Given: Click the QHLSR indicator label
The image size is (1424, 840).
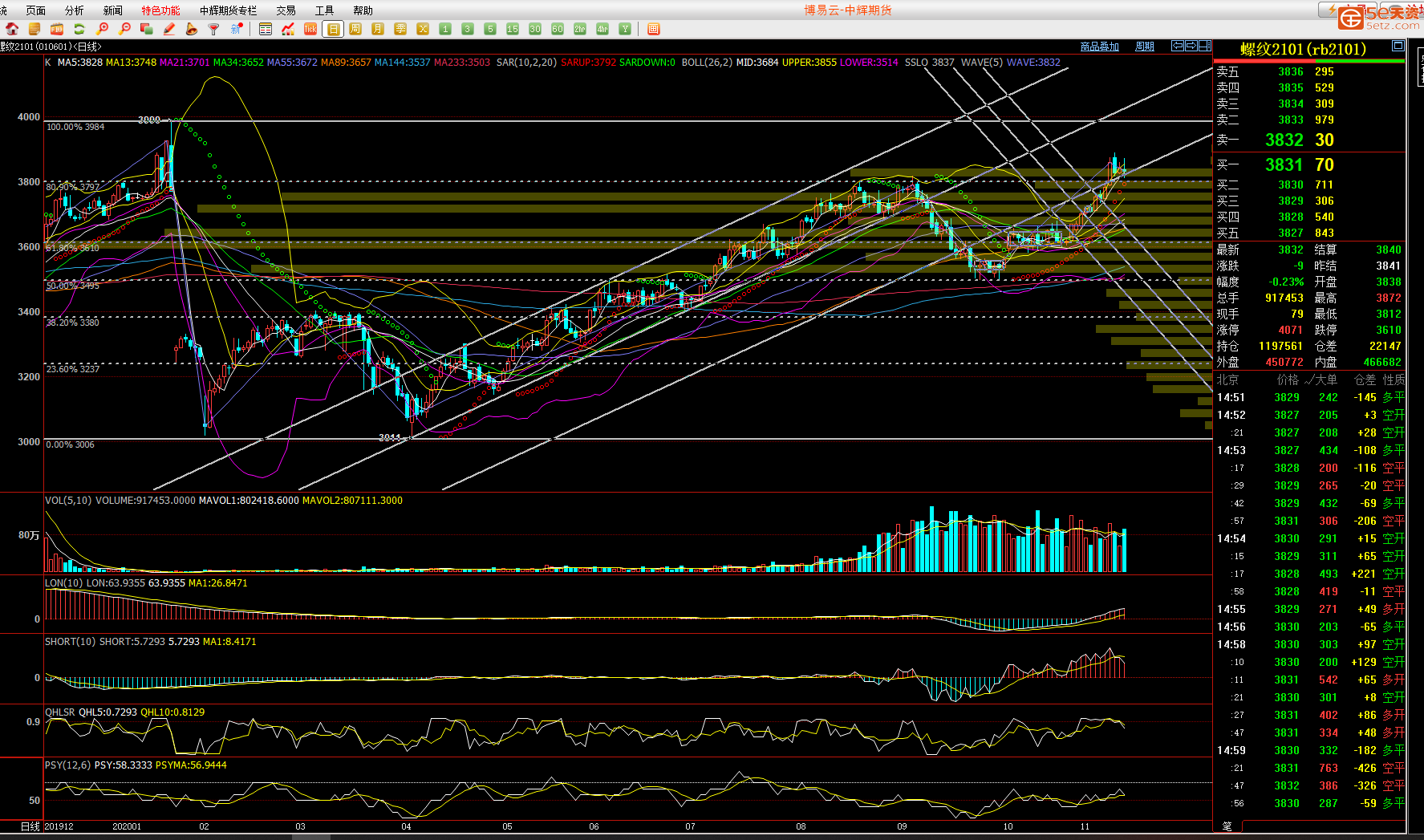Looking at the screenshot, I should pyautogui.click(x=60, y=712).
